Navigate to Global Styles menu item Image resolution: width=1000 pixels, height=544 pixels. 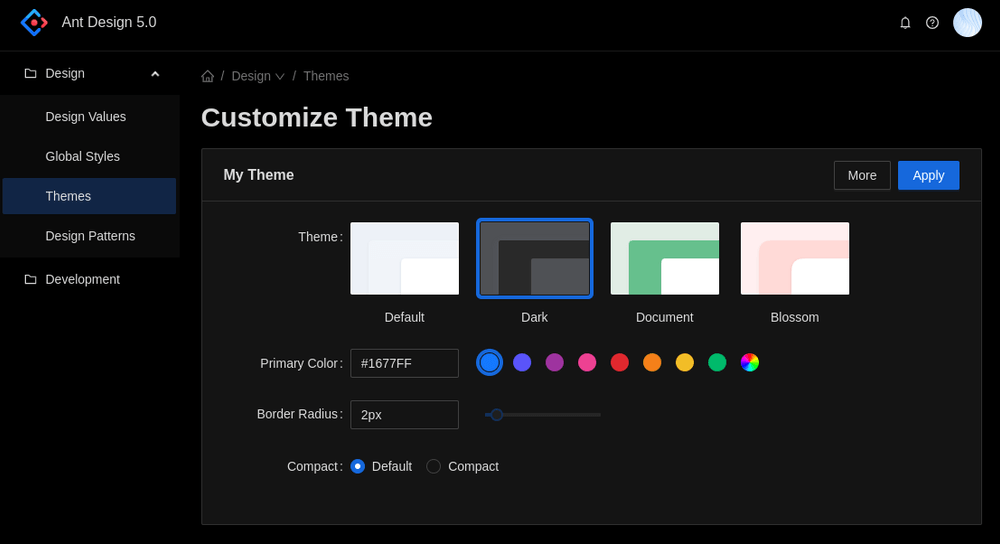[x=83, y=157]
